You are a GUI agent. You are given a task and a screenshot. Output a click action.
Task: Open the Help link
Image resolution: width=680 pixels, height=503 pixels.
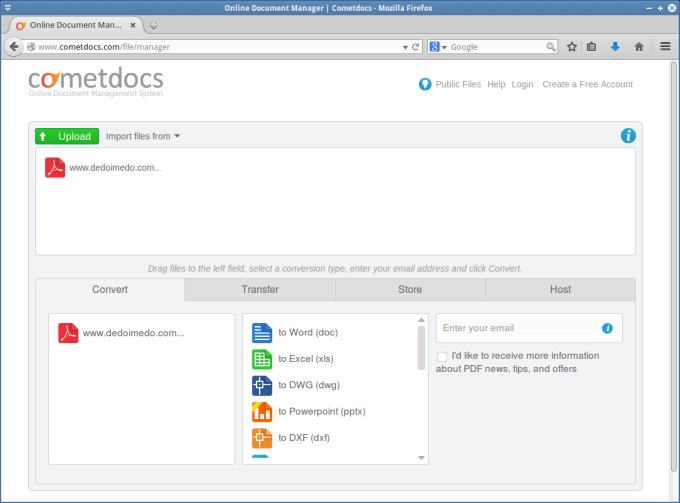pos(496,84)
